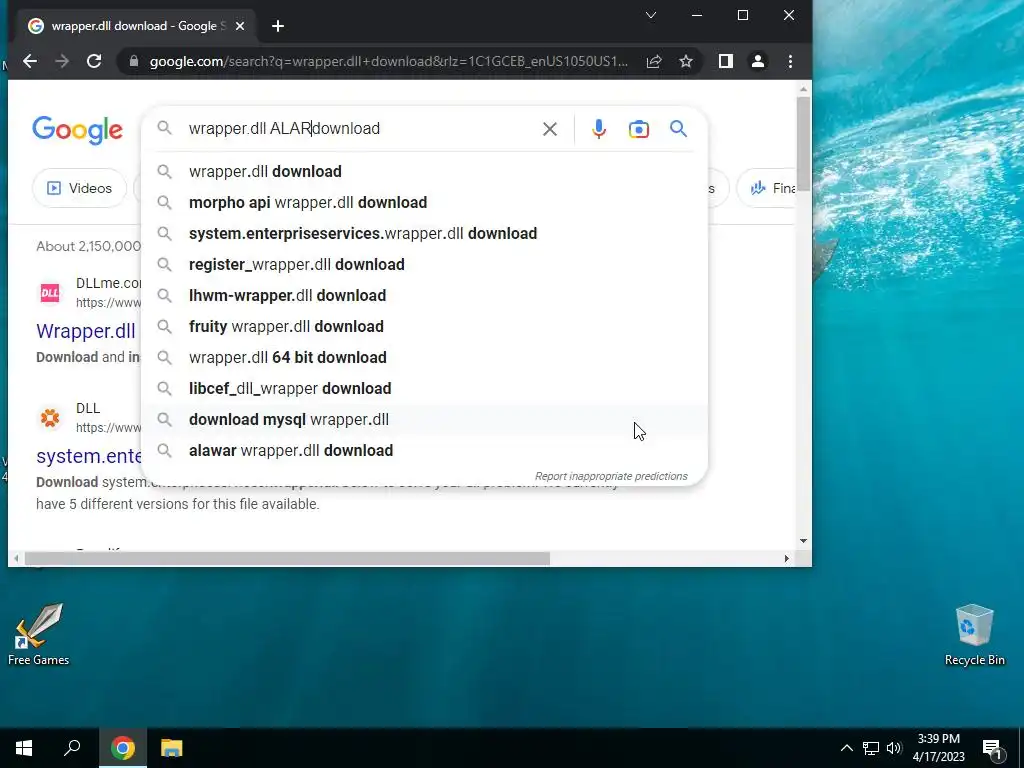Select the Free Games desktop shortcut
Screen dimensions: 1024x768
point(39,634)
